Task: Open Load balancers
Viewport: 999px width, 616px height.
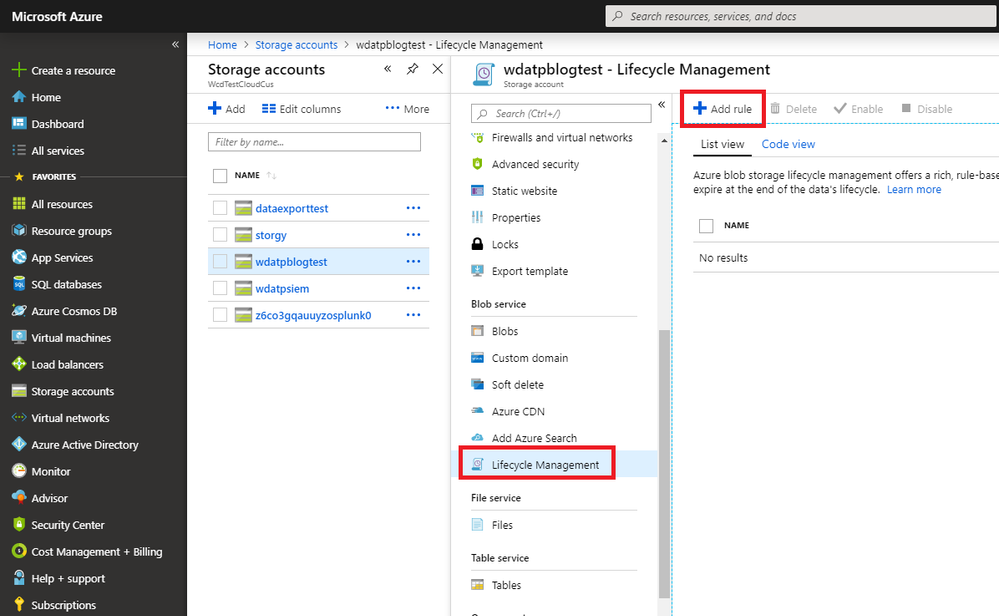Action: (x=67, y=365)
